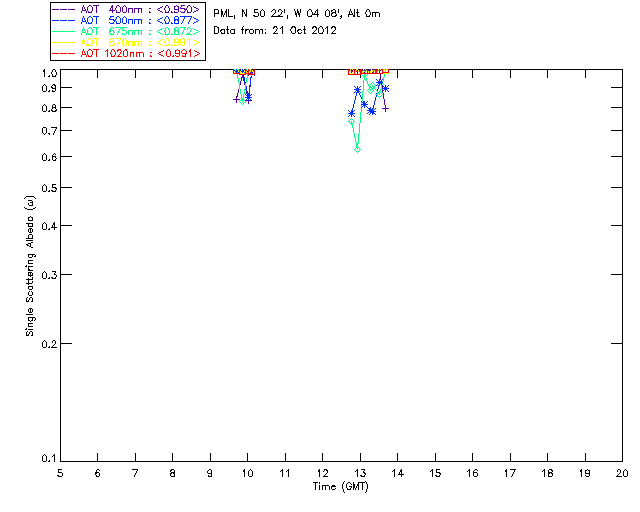Select the AOT 400nm legend entry

[x=127, y=9]
